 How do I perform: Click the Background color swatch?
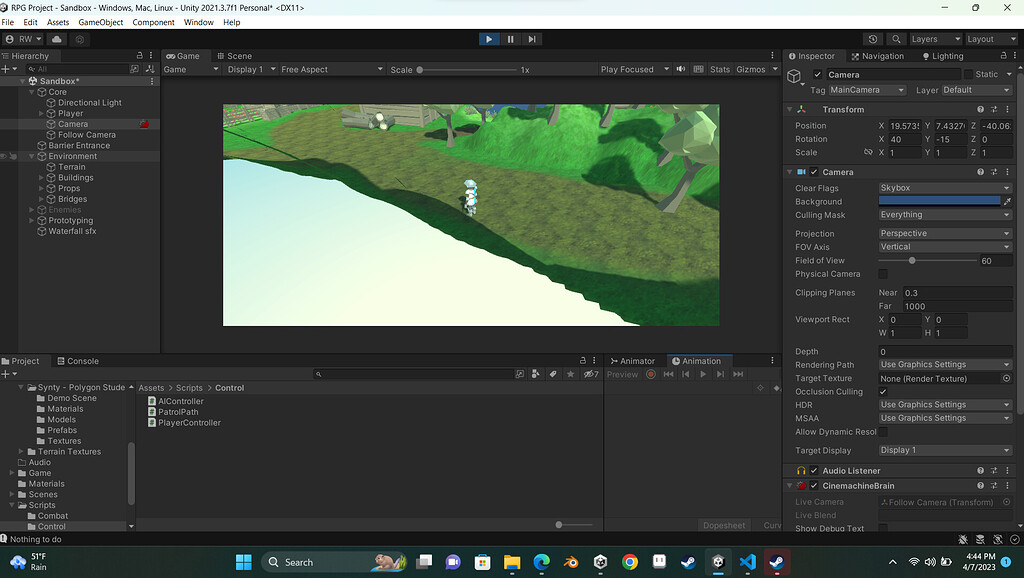coord(940,200)
